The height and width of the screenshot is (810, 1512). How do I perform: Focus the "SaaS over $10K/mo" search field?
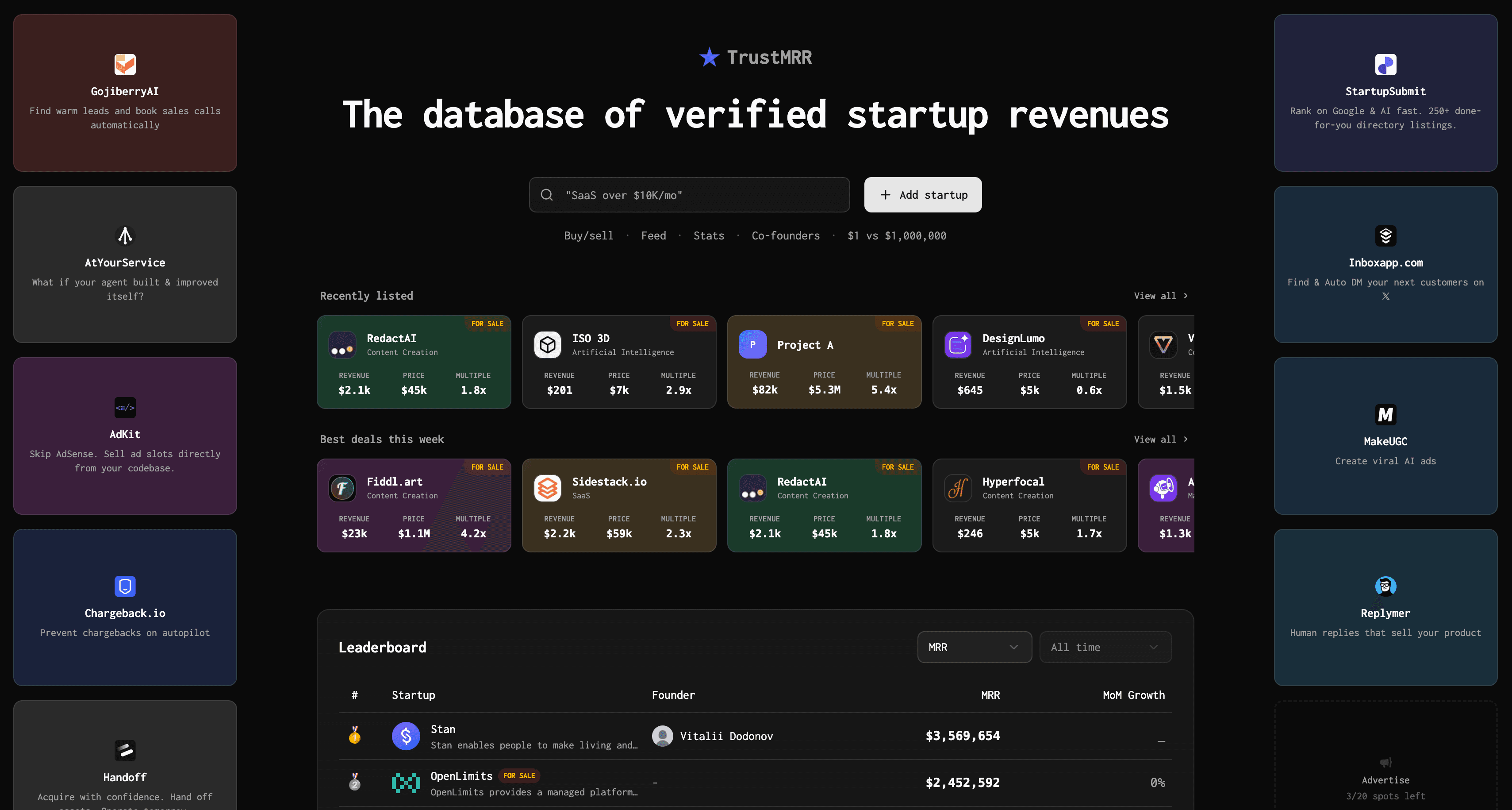click(x=689, y=195)
